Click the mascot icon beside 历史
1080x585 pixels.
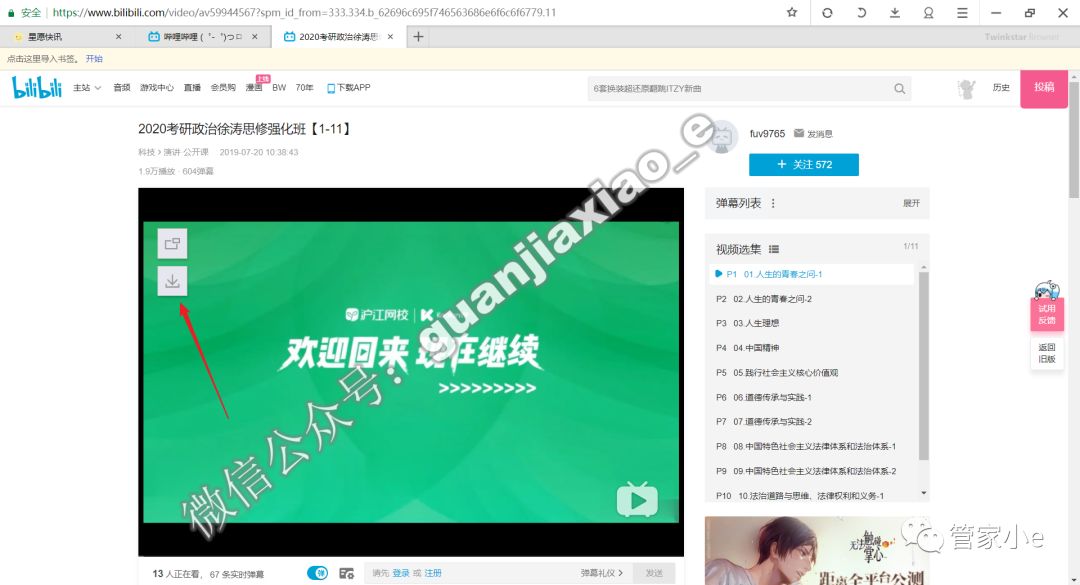(965, 88)
